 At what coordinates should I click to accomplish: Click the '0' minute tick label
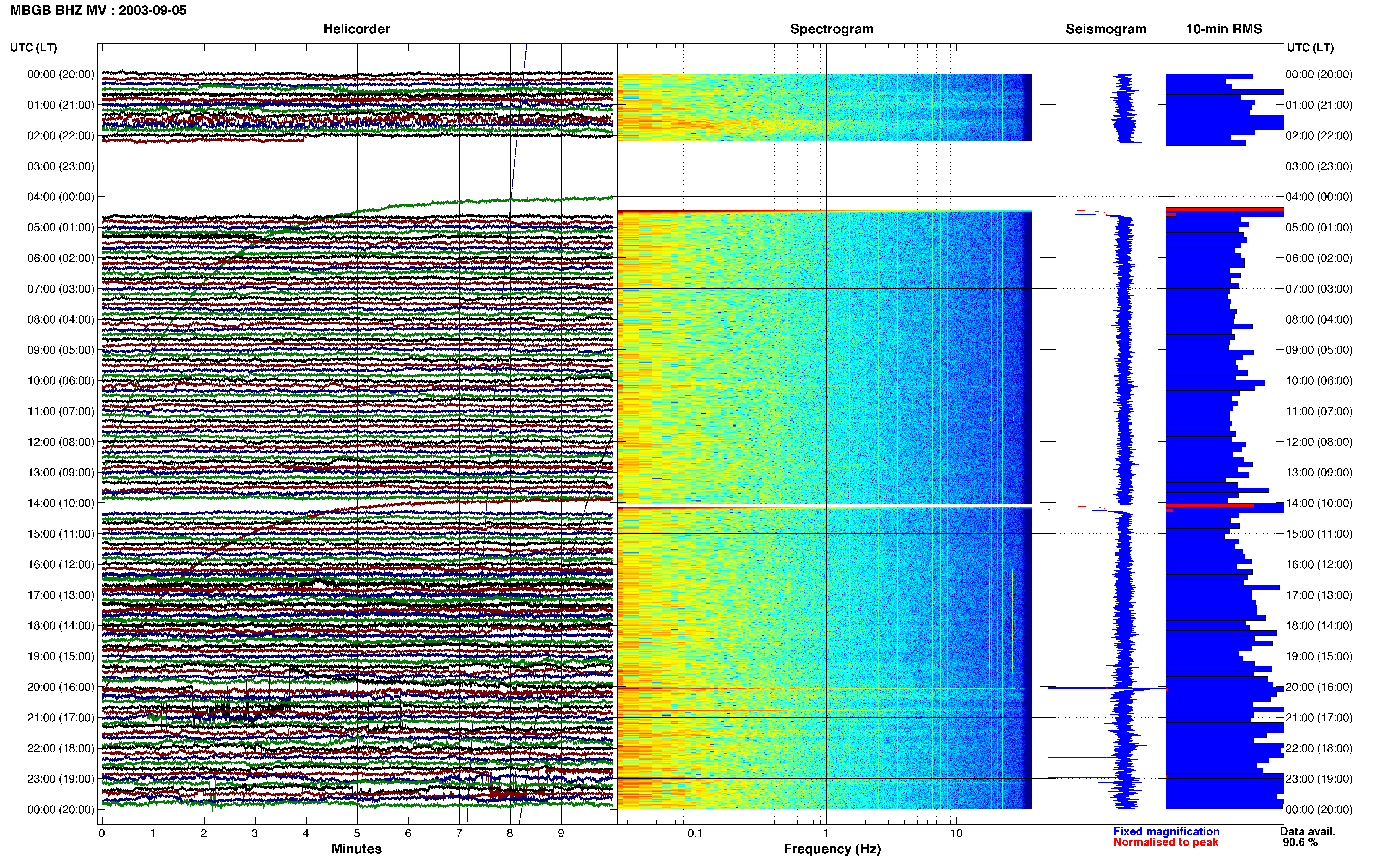pos(101,833)
